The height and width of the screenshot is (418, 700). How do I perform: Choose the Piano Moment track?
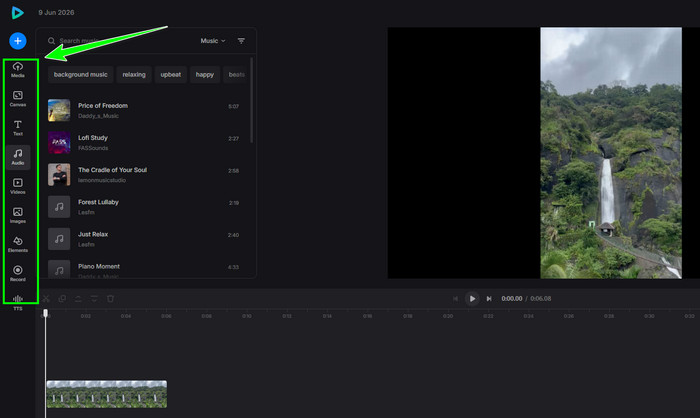click(x=146, y=268)
